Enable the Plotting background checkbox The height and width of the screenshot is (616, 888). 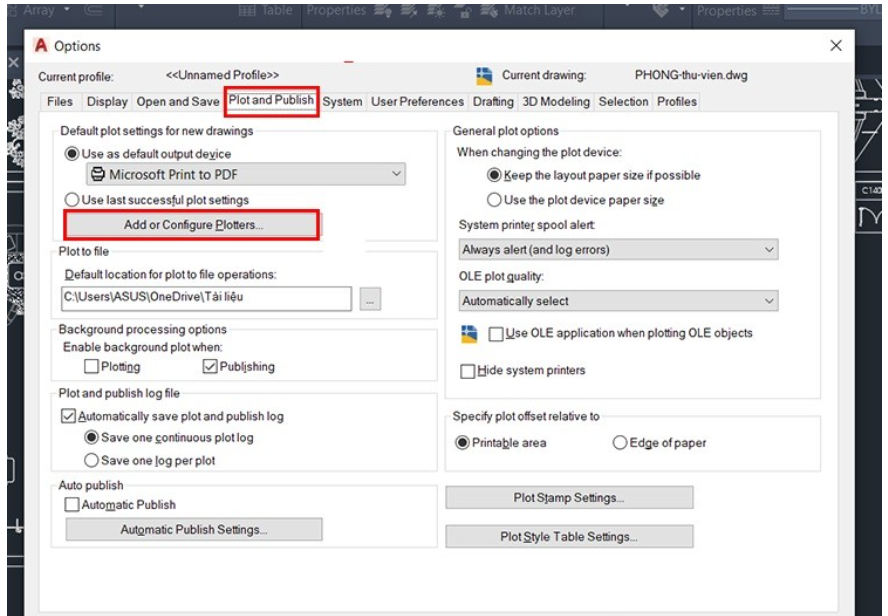[92, 367]
